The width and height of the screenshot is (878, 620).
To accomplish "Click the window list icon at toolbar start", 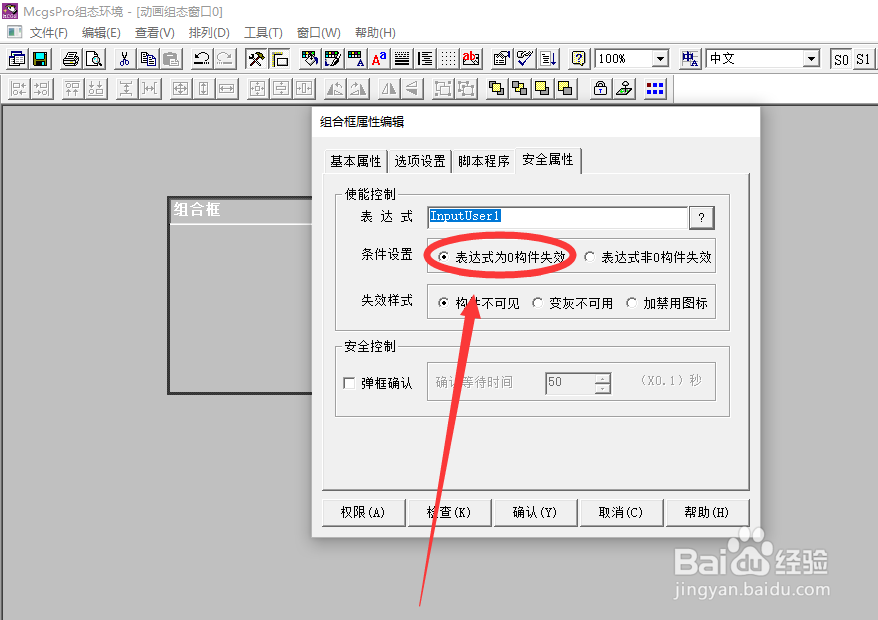I will pyautogui.click(x=17, y=59).
